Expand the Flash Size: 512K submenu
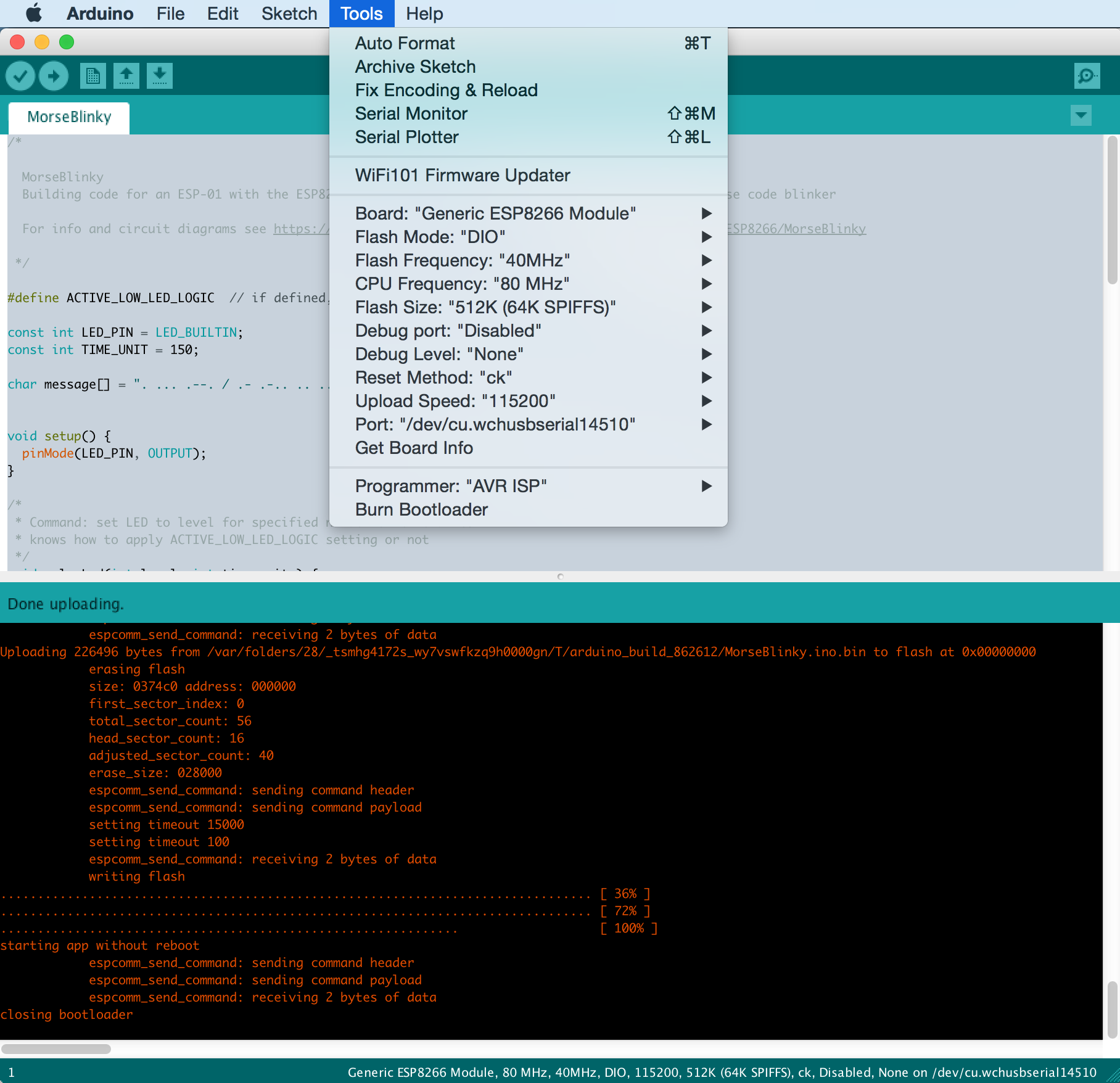Viewport: 1120px width, 1083px height. 529,307
